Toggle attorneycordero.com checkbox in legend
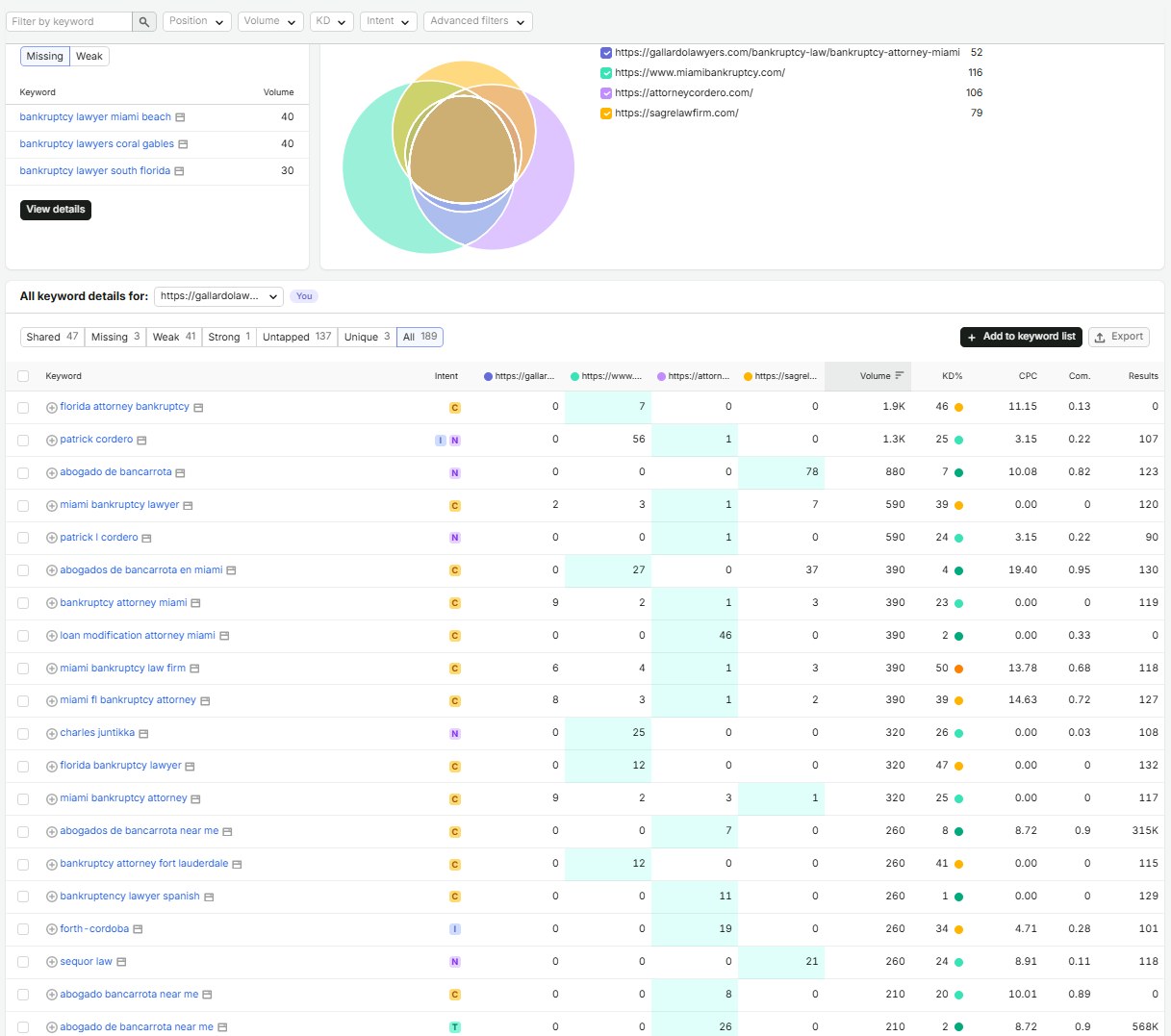Screen dimensions: 1171x1036 click(x=606, y=93)
